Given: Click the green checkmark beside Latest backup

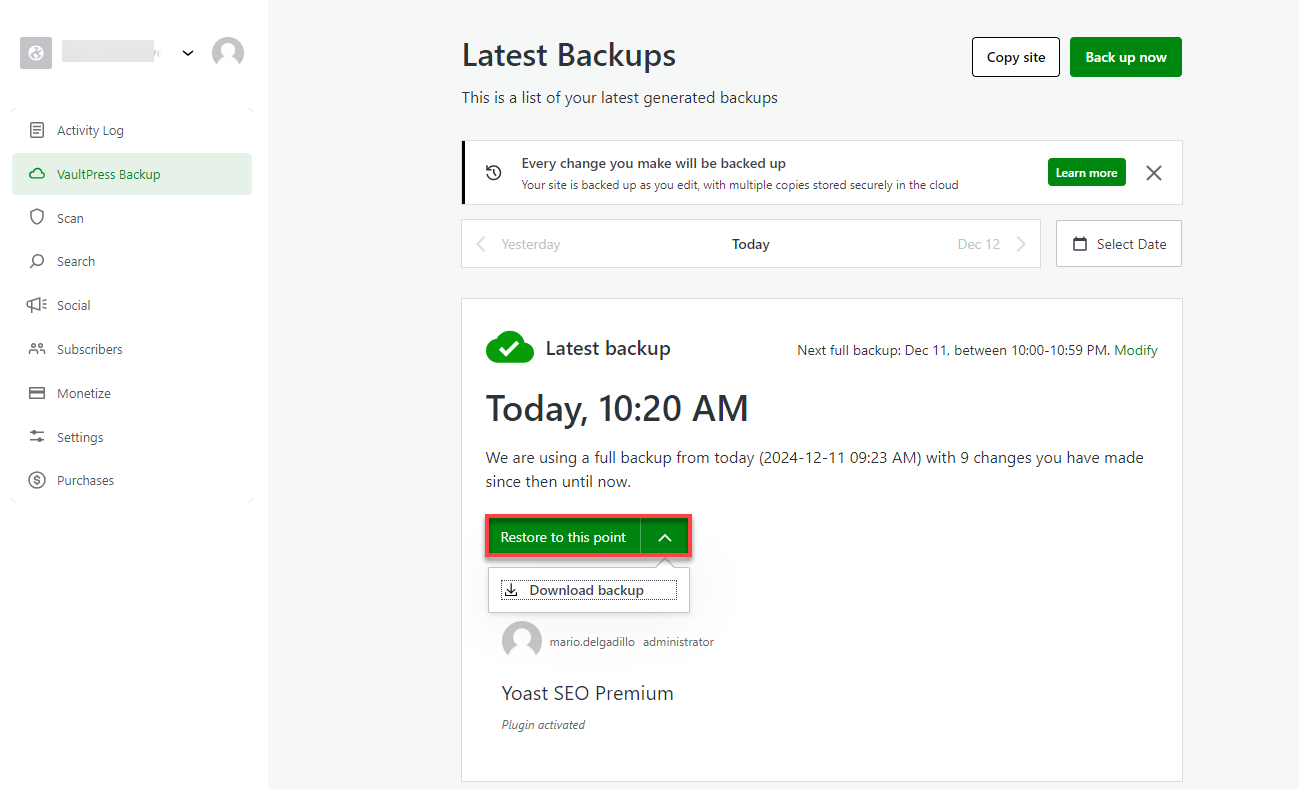Looking at the screenshot, I should [x=509, y=347].
